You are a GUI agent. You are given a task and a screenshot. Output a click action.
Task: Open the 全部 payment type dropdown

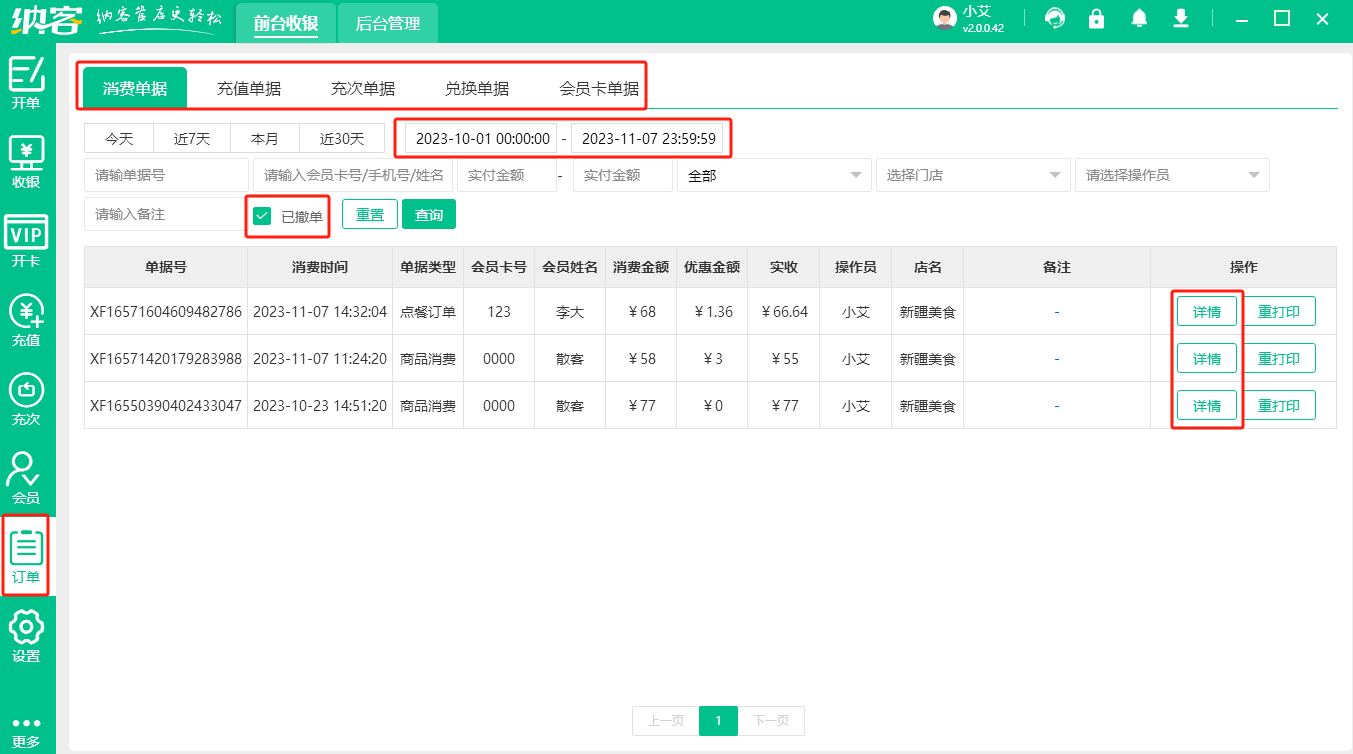[x=773, y=174]
